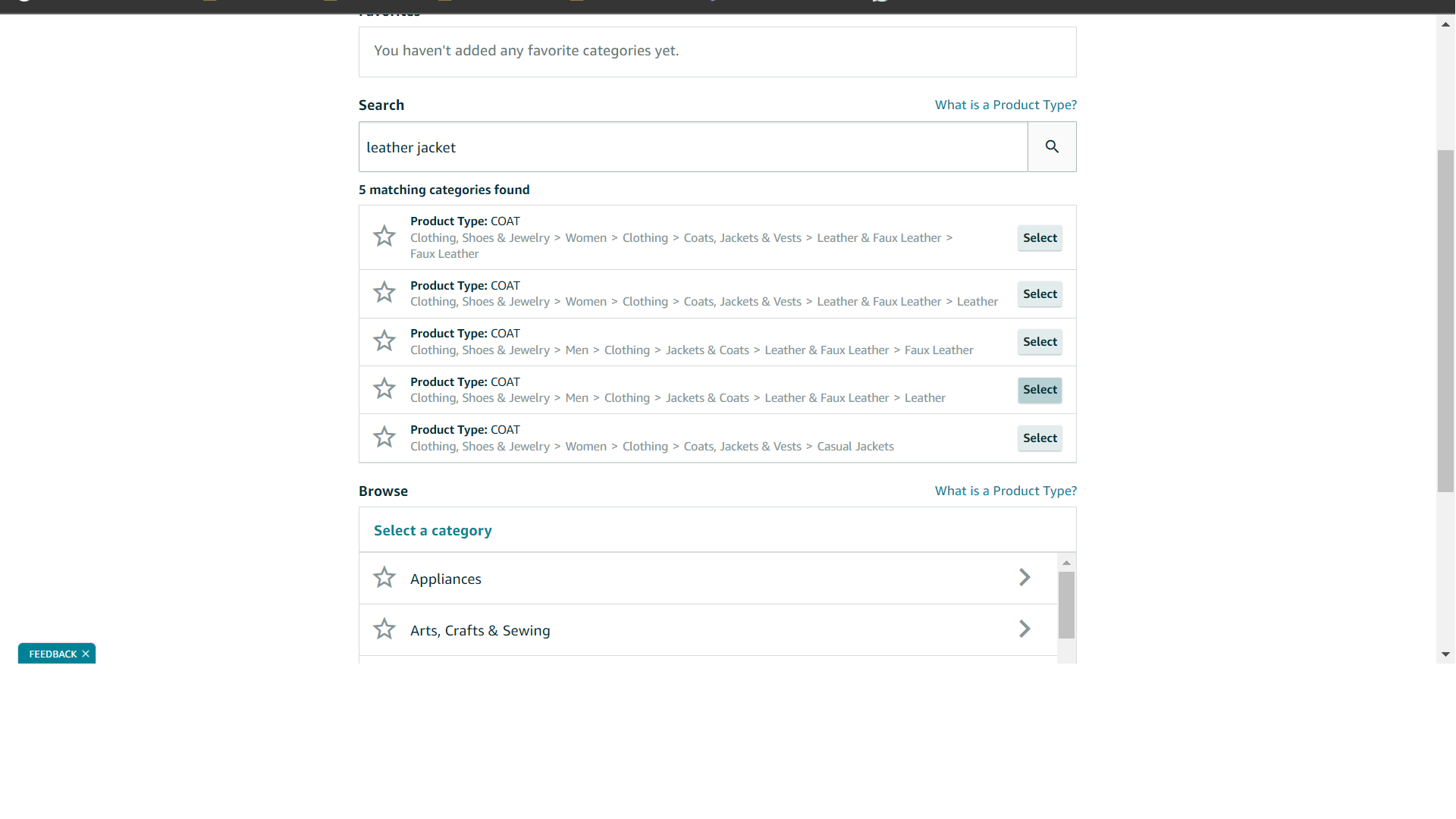
Task: Click the leather jacket search field
Action: tap(693, 147)
